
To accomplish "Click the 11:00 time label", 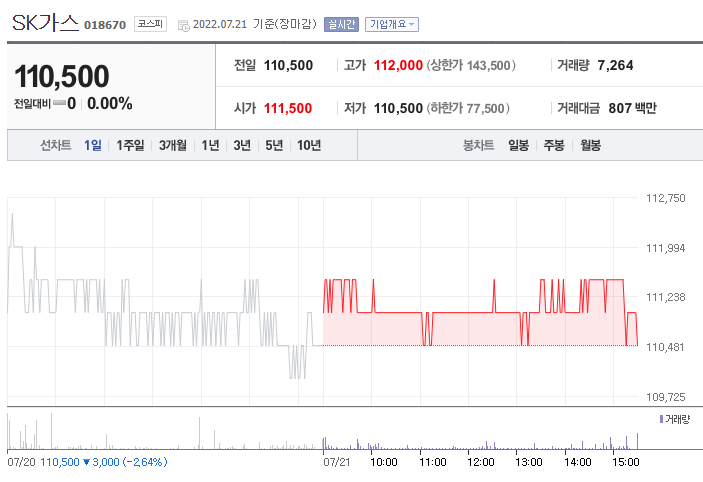I will (x=433, y=462).
